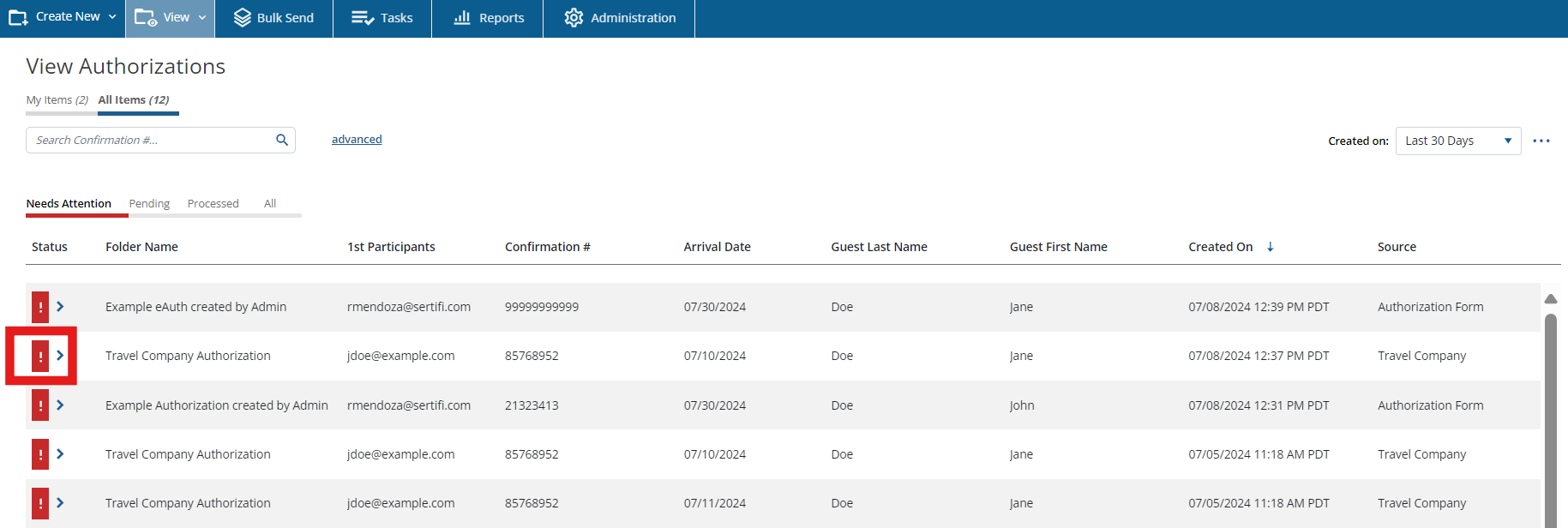This screenshot has width=1568, height=528.
Task: Sort by Arrival Date column
Action: pyautogui.click(x=717, y=247)
